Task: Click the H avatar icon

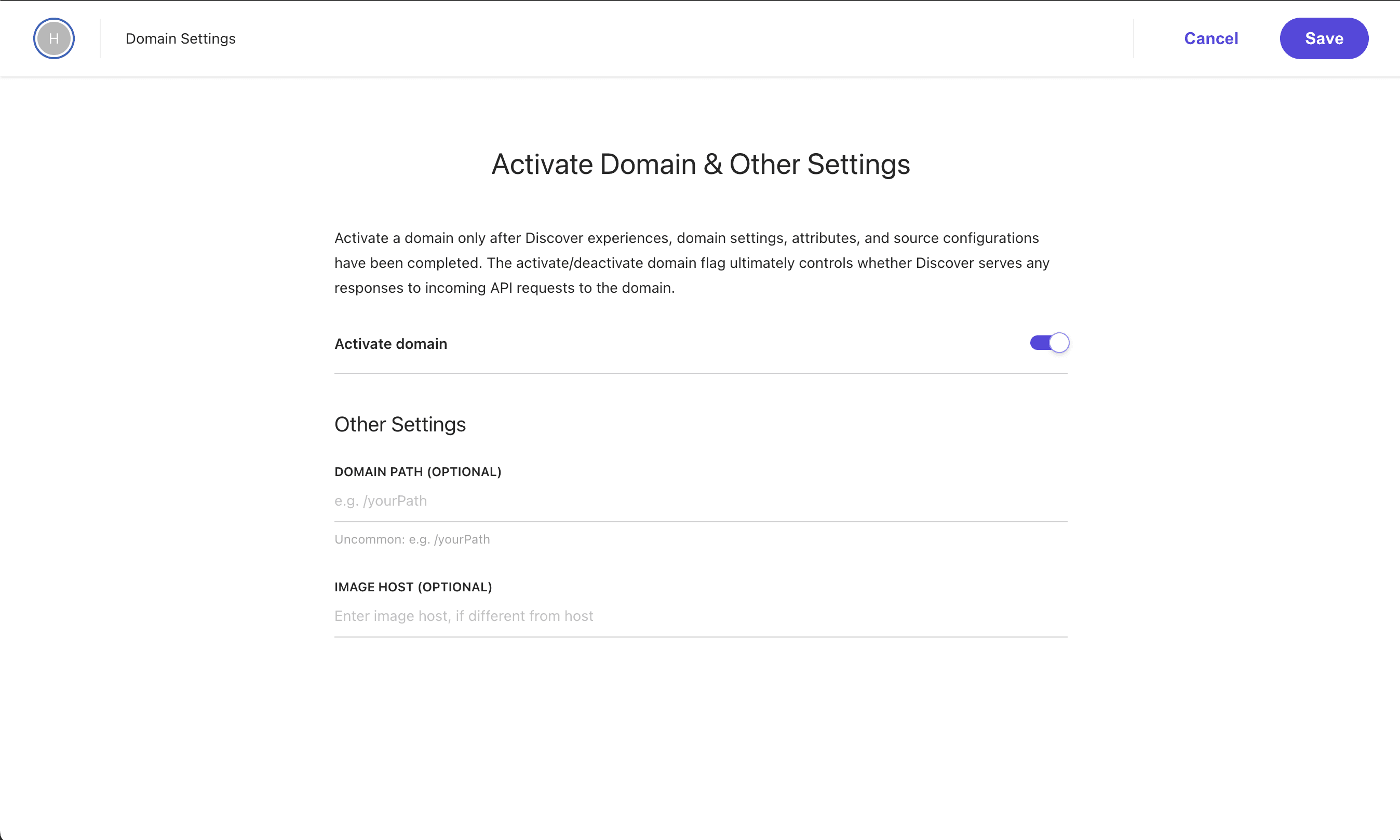Action: 54,38
